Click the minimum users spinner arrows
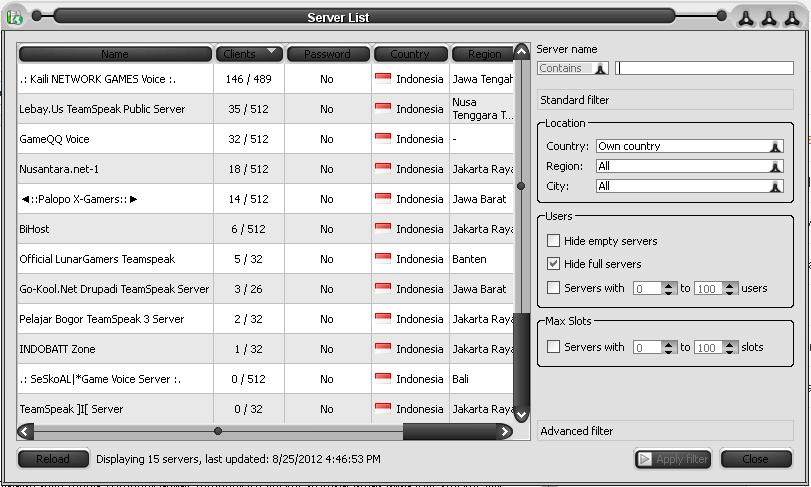 pos(668,288)
